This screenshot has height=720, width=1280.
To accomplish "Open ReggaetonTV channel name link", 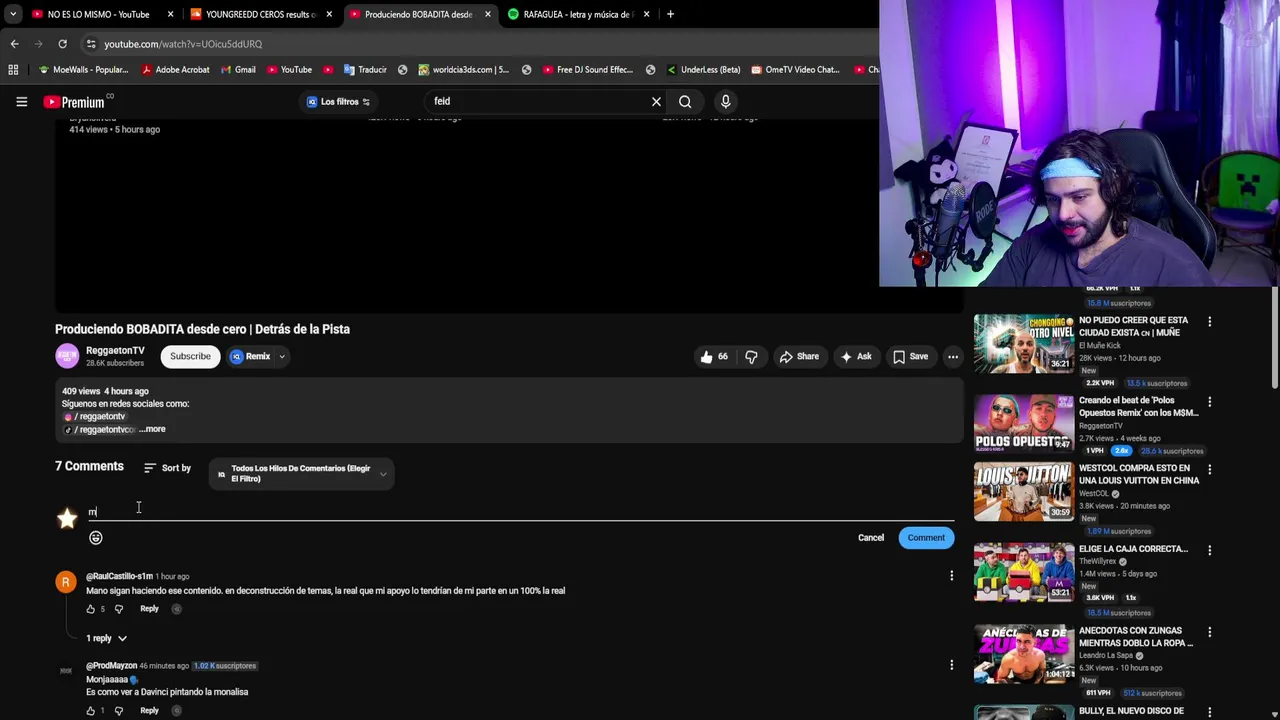I will (115, 351).
